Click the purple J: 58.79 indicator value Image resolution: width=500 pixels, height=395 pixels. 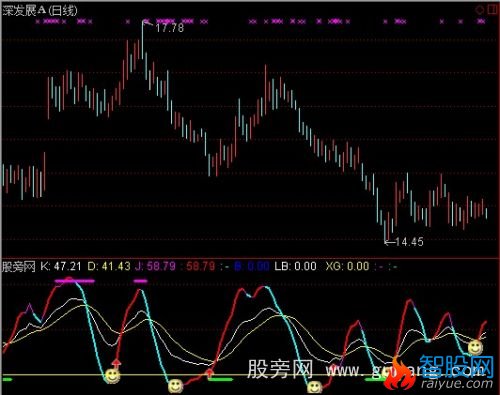click(x=155, y=266)
